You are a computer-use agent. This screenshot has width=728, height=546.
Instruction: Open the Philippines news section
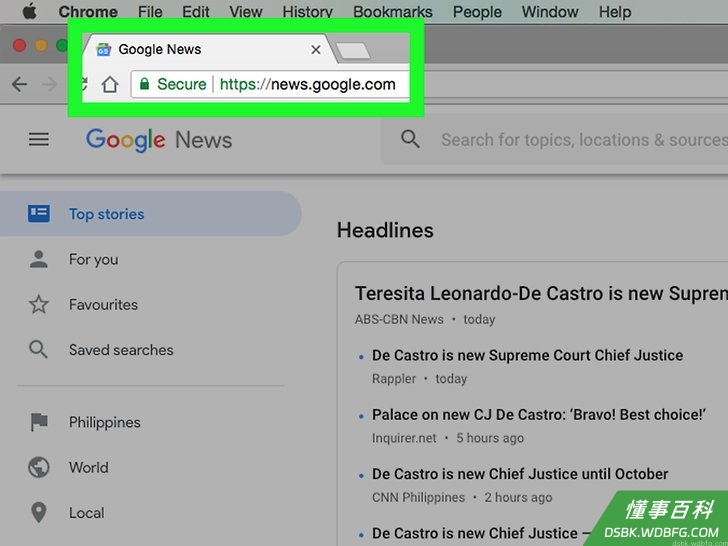click(104, 422)
